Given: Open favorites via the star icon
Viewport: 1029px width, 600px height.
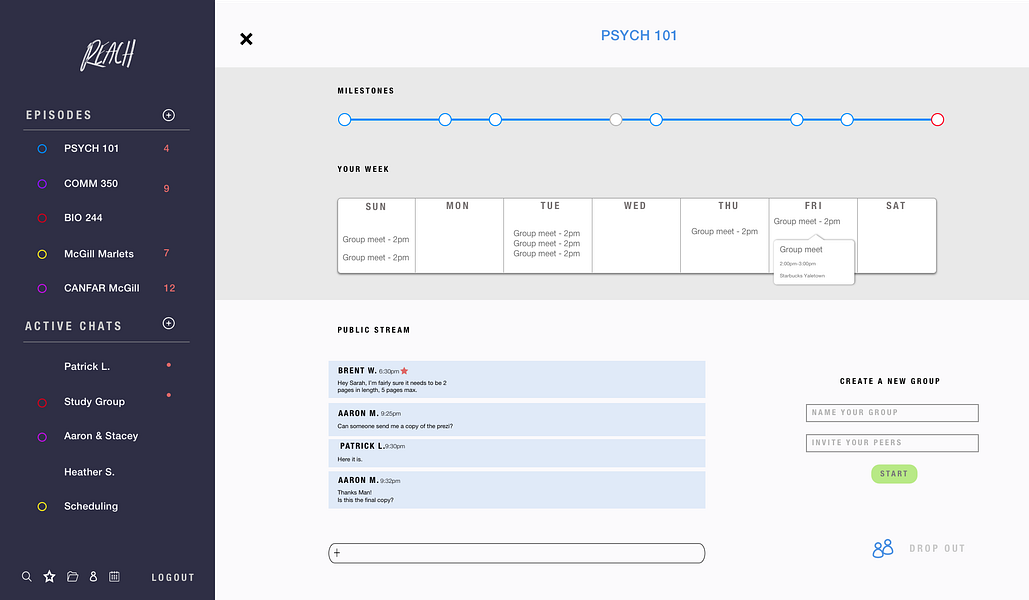Looking at the screenshot, I should (49, 577).
